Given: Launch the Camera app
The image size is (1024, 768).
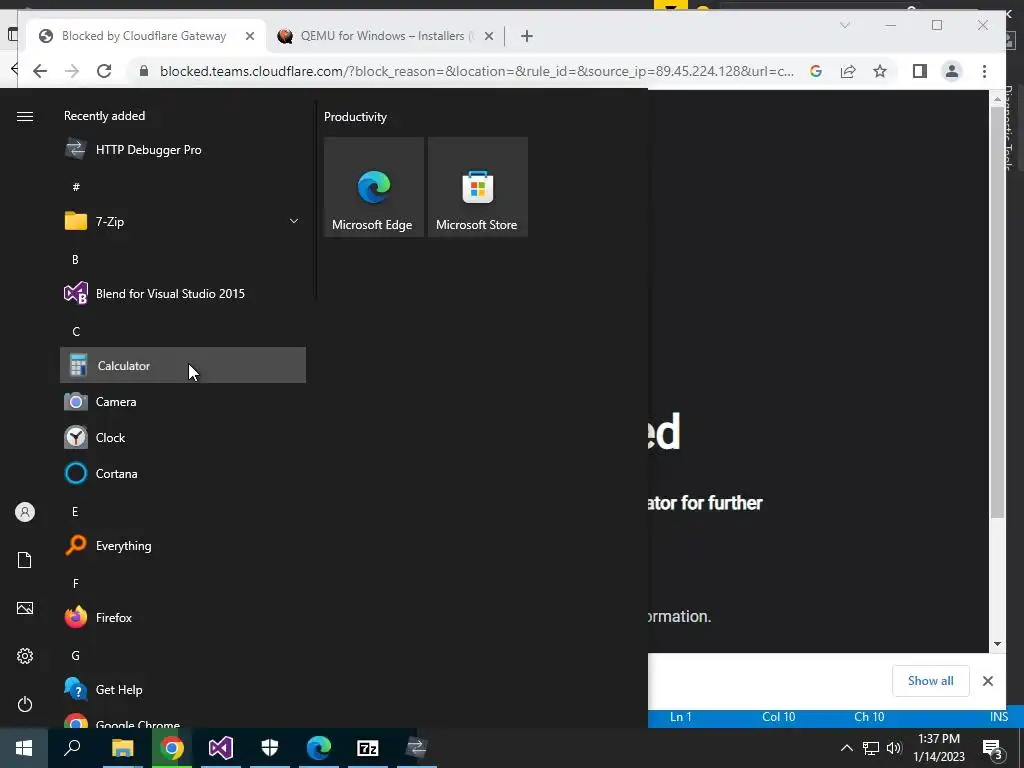Looking at the screenshot, I should [183, 401].
